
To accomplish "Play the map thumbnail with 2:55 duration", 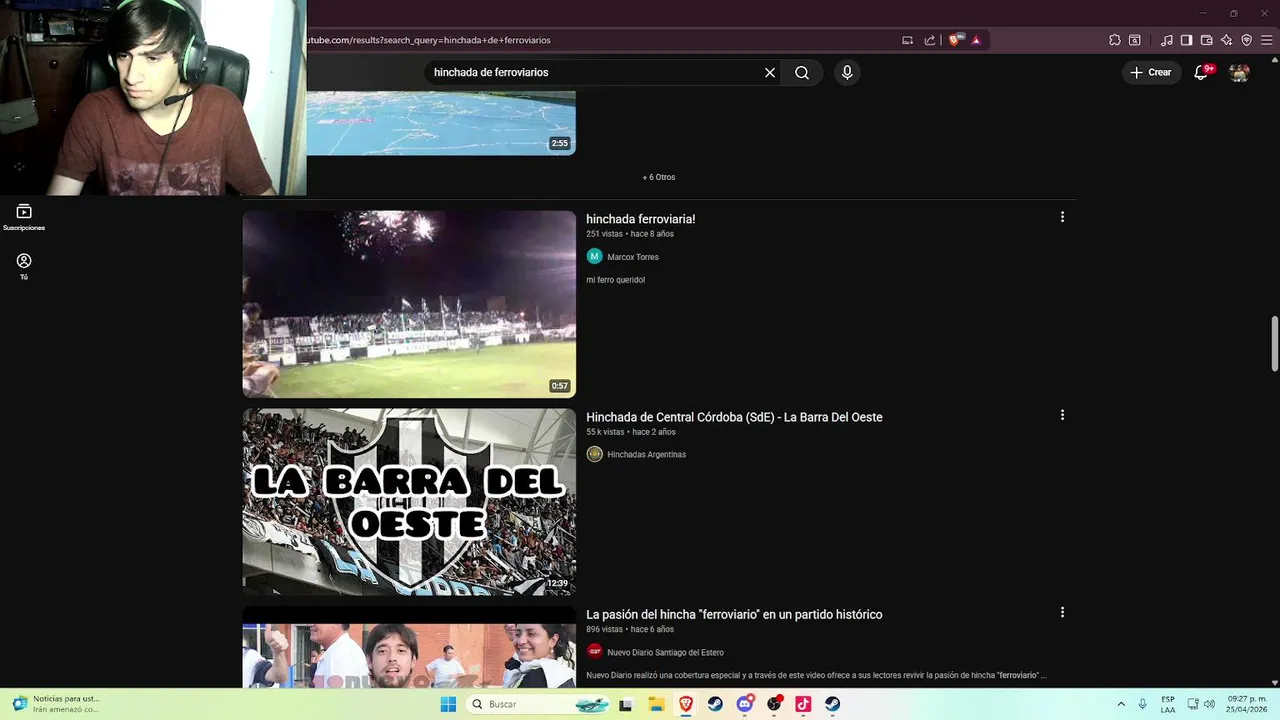I will click(441, 123).
